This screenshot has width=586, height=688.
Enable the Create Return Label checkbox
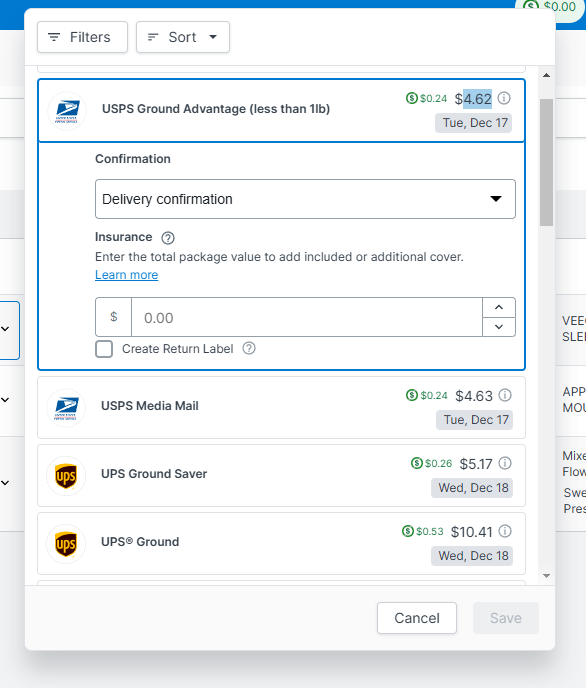coord(104,349)
